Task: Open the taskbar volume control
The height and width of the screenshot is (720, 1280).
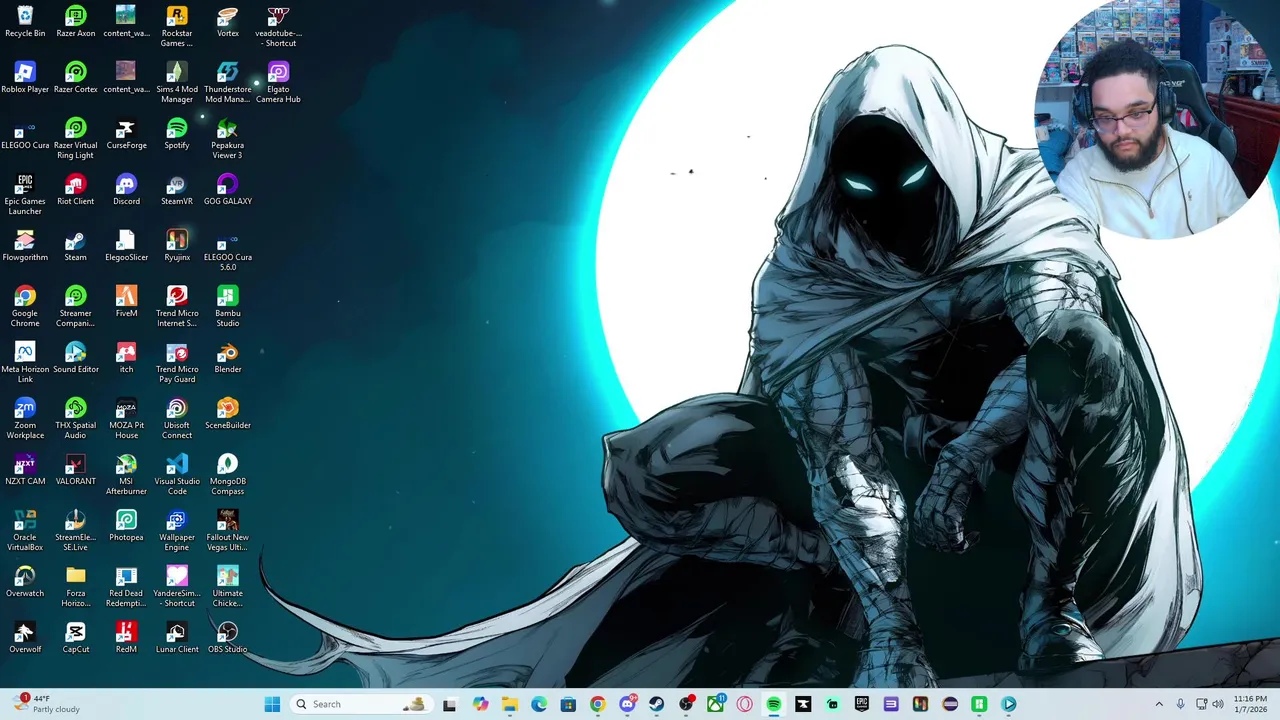Action: (x=1218, y=704)
